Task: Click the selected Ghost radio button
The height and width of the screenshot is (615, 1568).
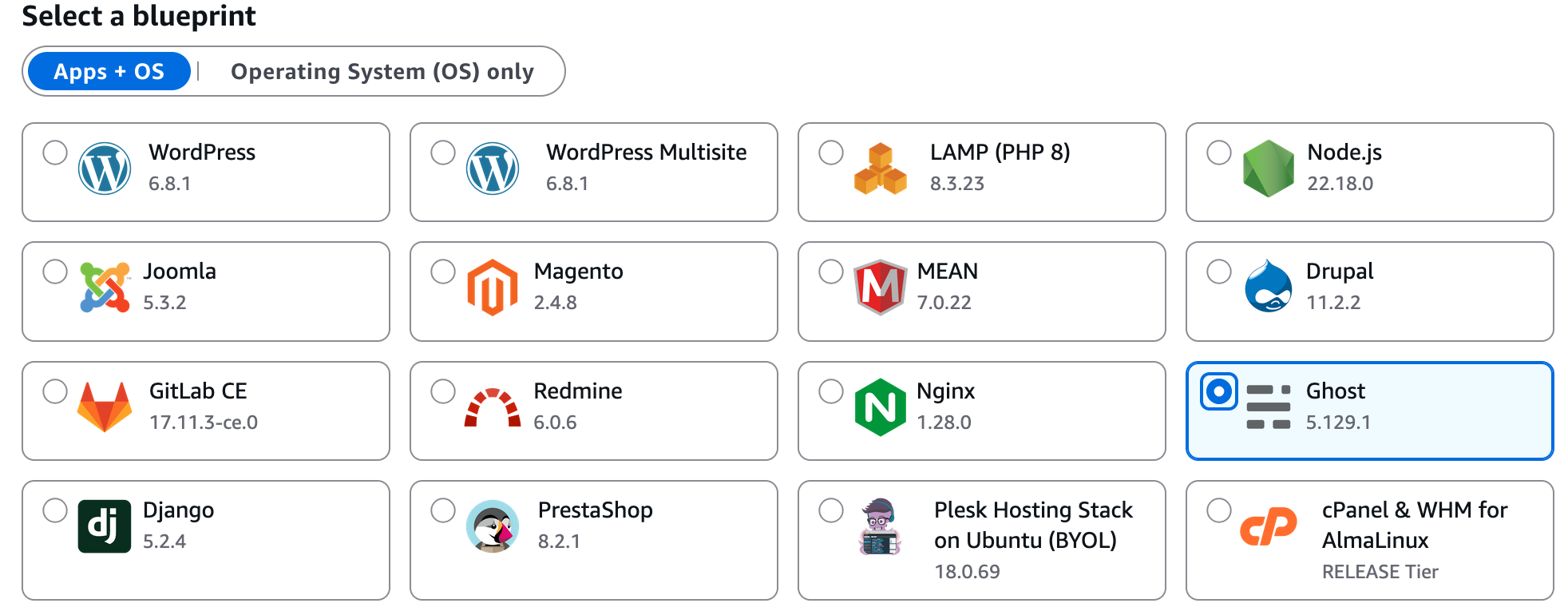Action: click(x=1219, y=391)
